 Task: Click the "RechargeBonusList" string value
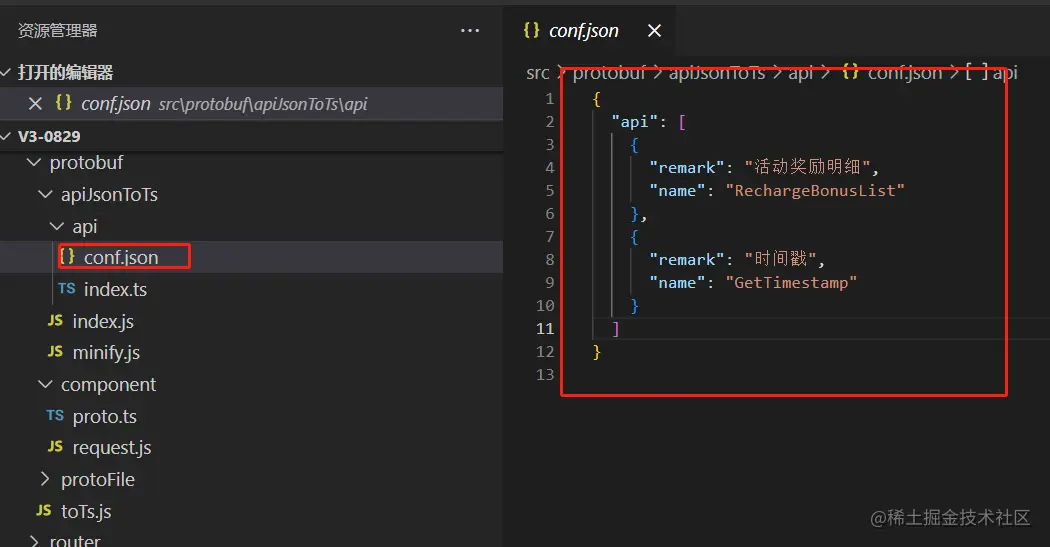pos(815,191)
